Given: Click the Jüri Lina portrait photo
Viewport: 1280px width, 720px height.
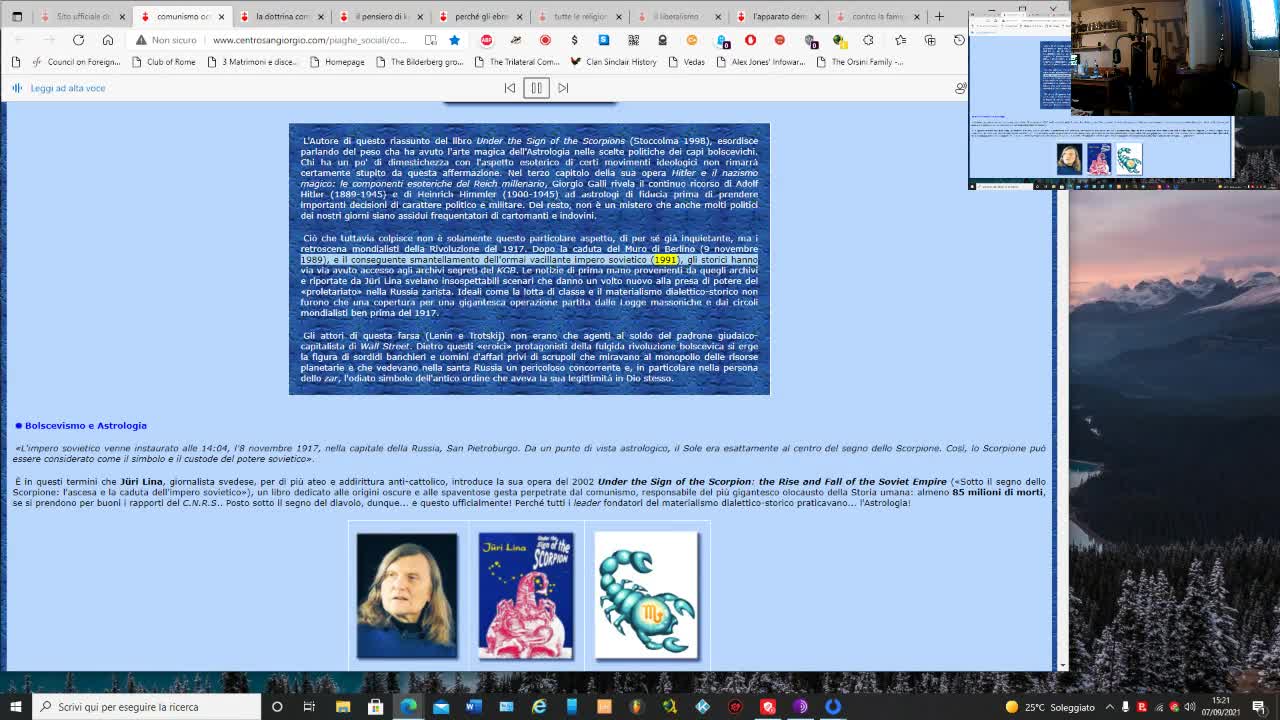Looking at the screenshot, I should [407, 596].
